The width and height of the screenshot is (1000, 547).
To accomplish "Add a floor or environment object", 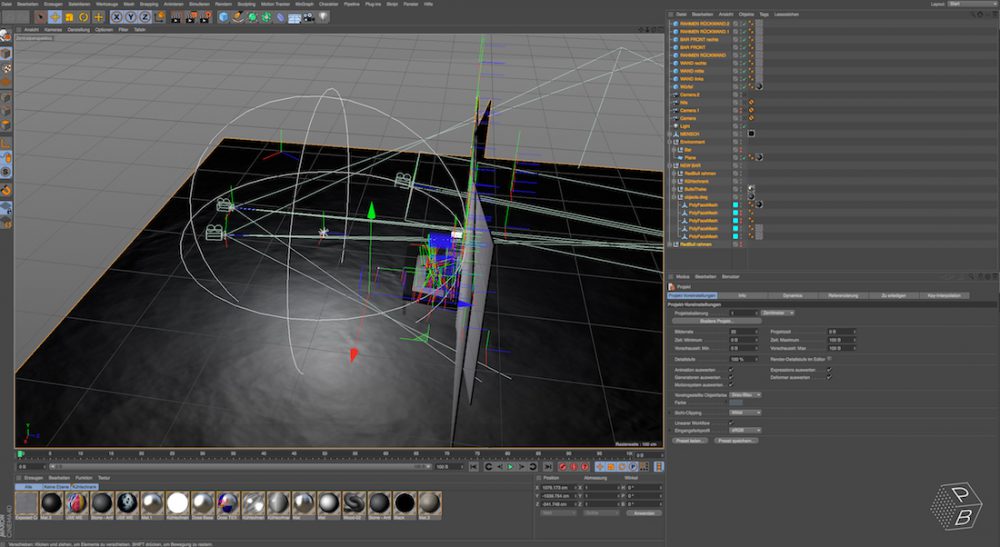I will pyautogui.click(x=295, y=17).
